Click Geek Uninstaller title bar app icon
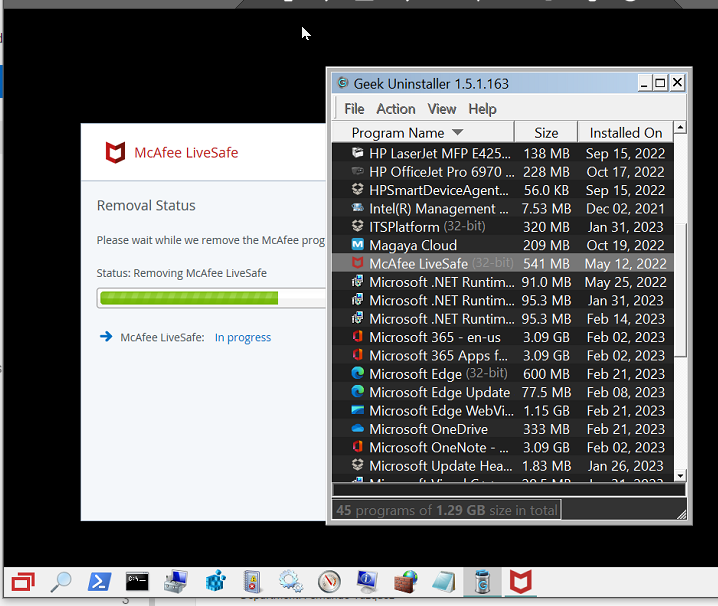 pyautogui.click(x=343, y=83)
